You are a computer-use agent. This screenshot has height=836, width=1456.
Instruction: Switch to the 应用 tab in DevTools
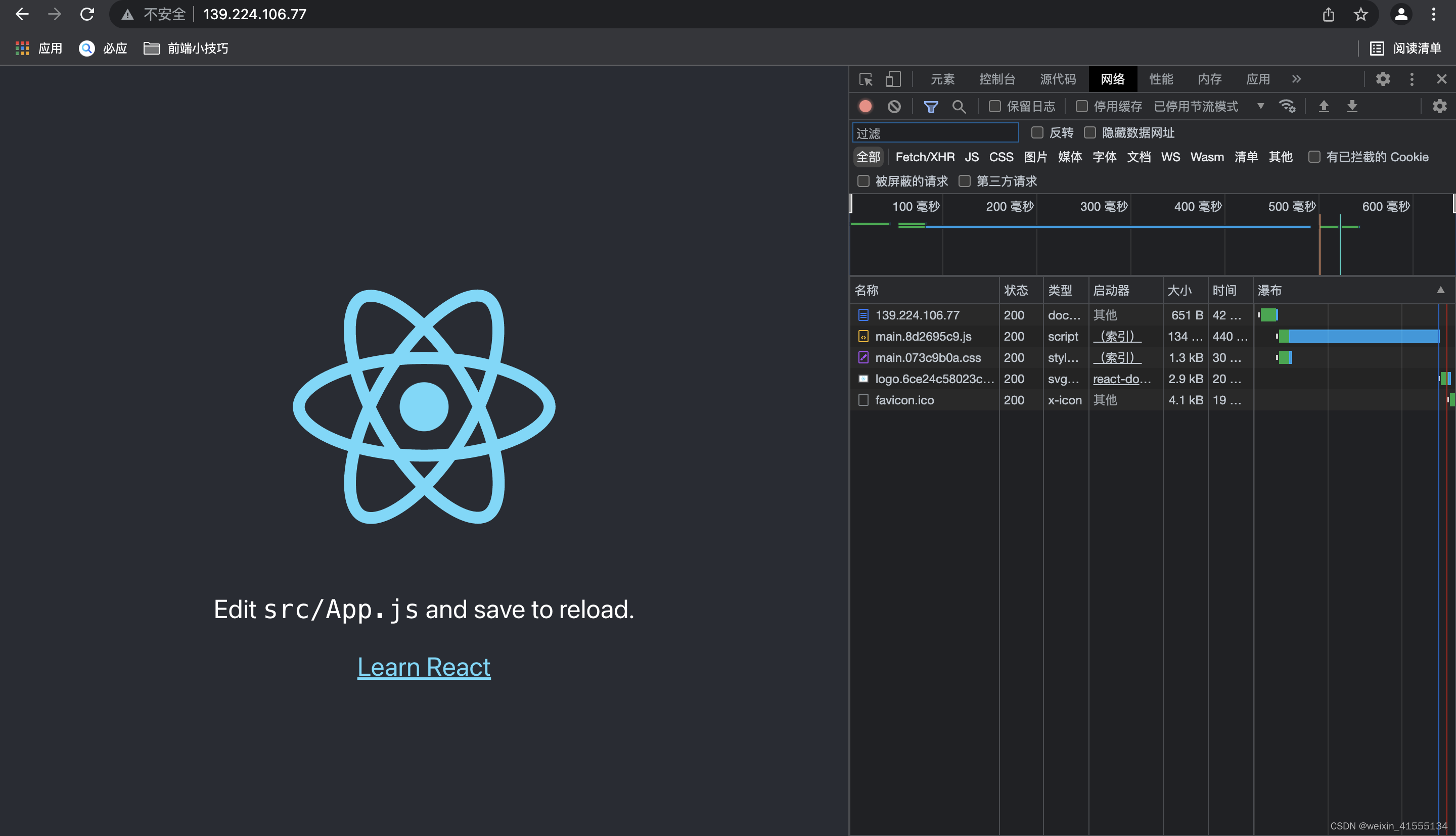1258,79
